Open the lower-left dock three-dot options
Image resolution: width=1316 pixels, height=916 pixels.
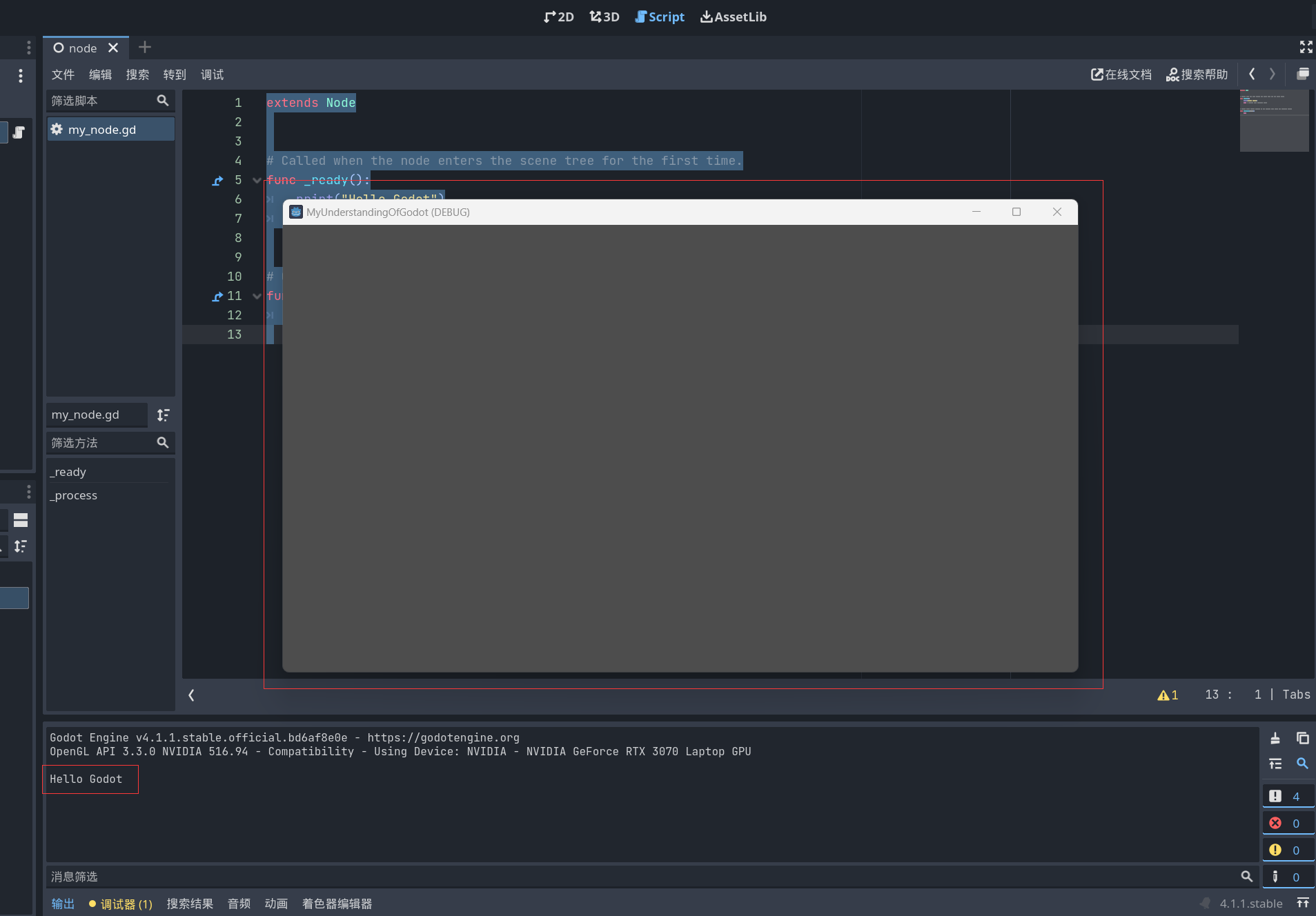28,491
